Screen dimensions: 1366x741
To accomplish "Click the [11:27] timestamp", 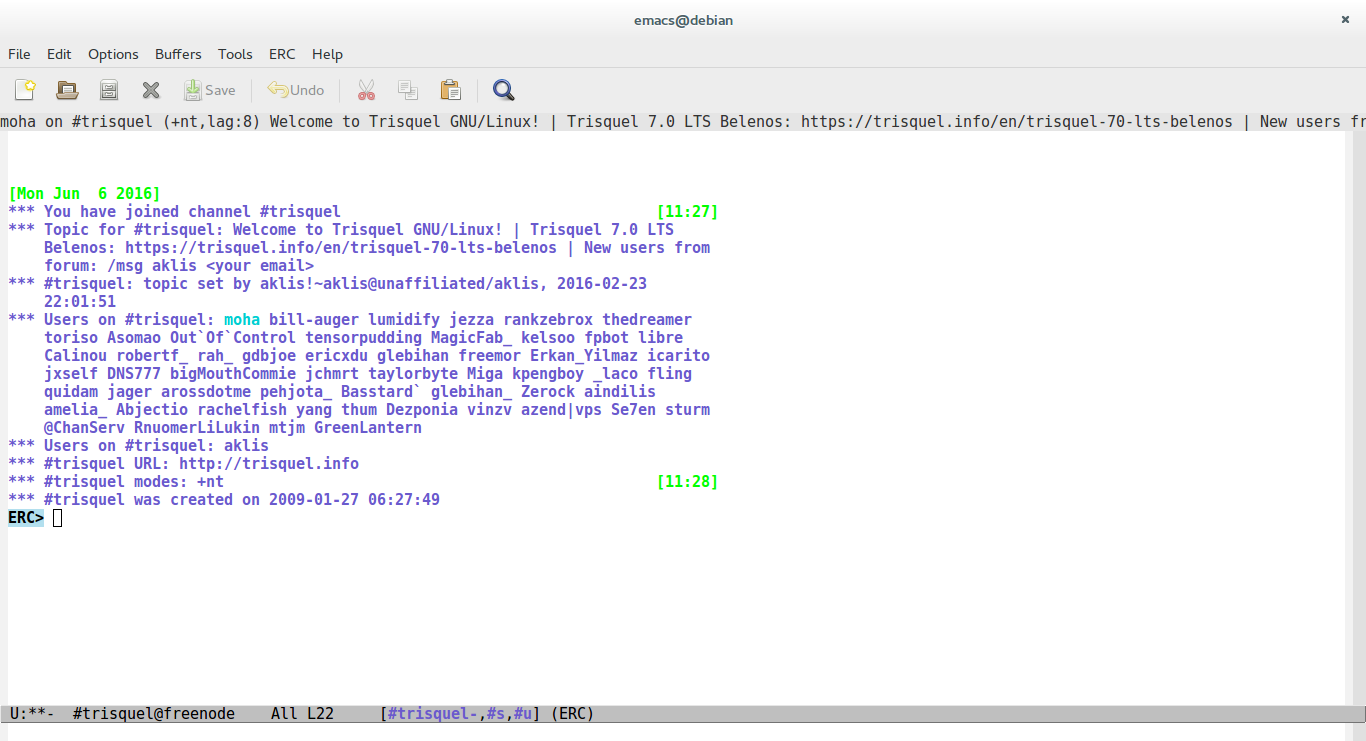I will (x=687, y=212).
